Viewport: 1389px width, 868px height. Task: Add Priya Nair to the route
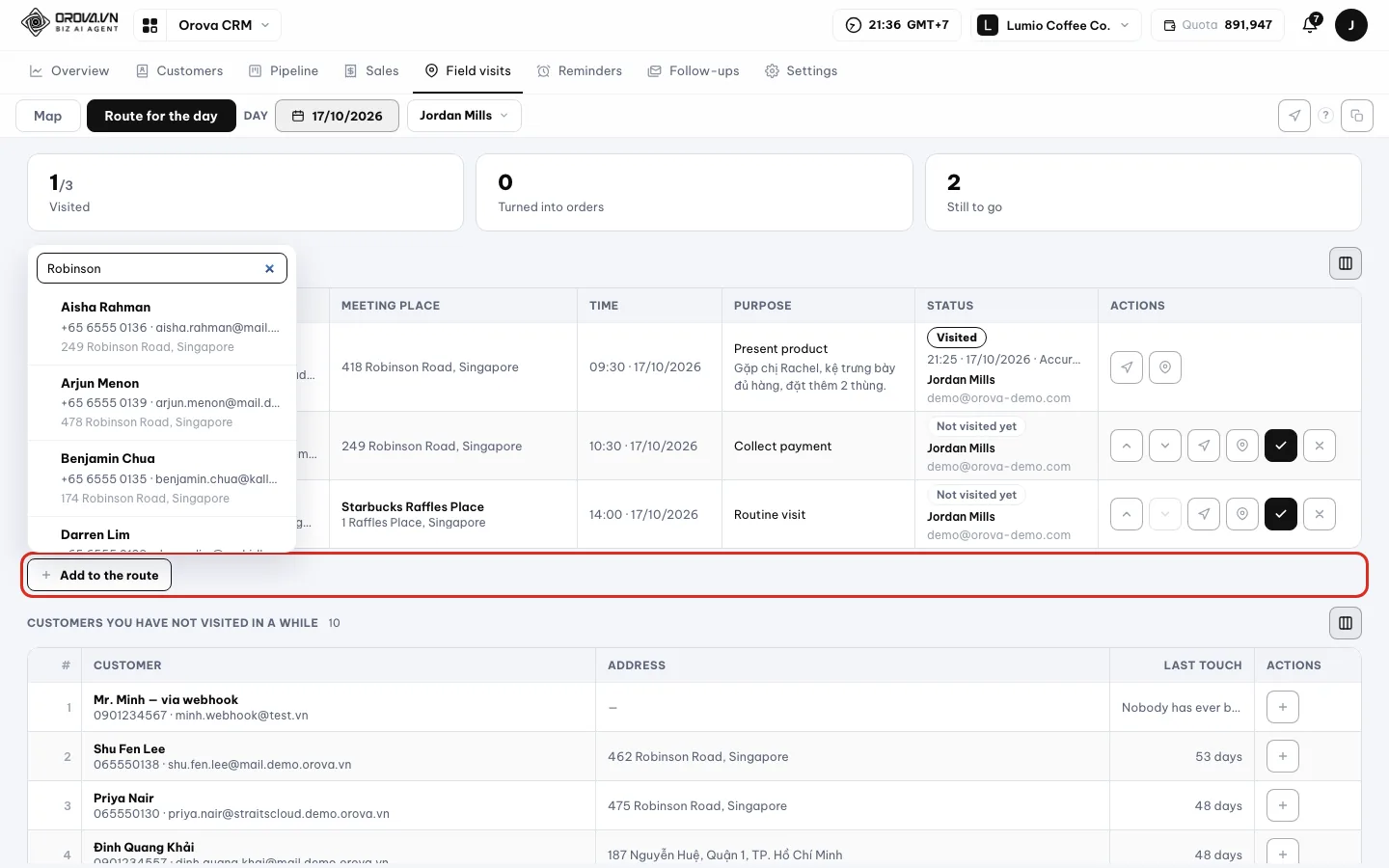click(x=1283, y=805)
